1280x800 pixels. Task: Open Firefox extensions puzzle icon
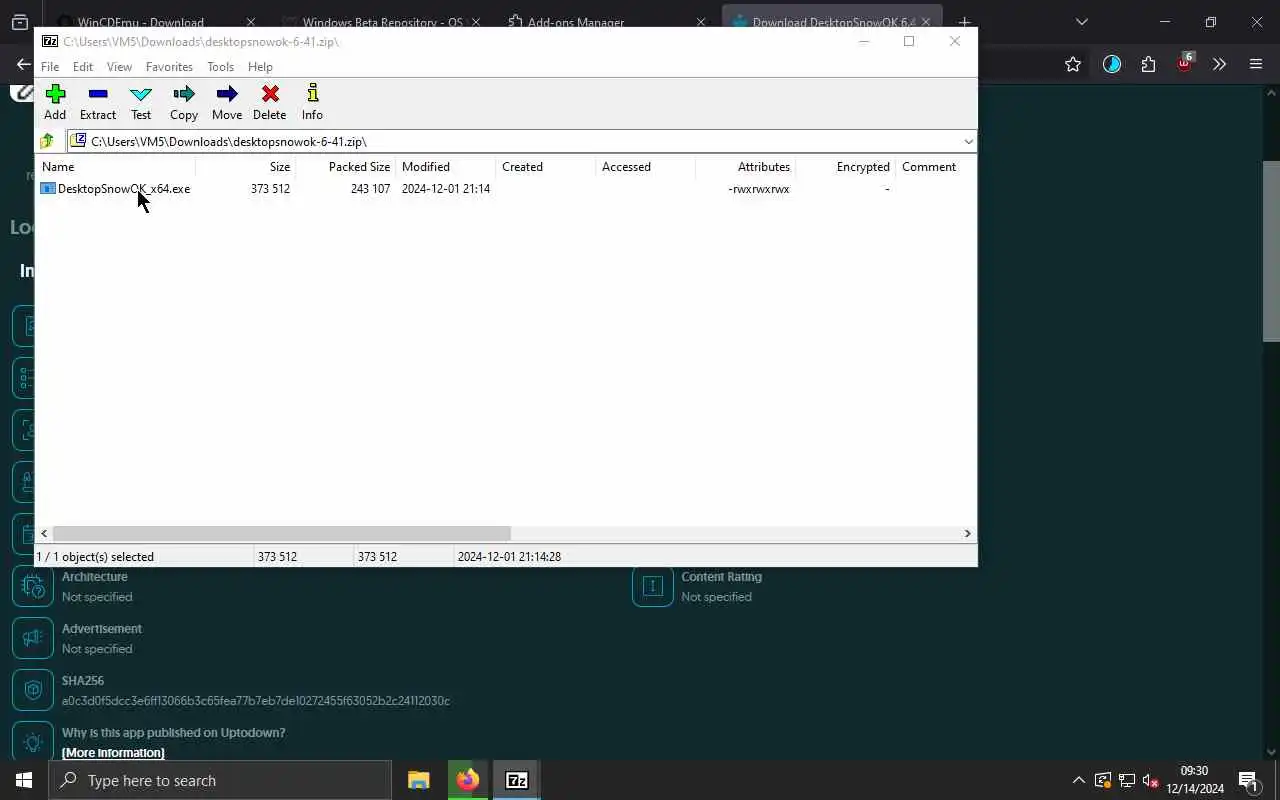[x=1148, y=64]
